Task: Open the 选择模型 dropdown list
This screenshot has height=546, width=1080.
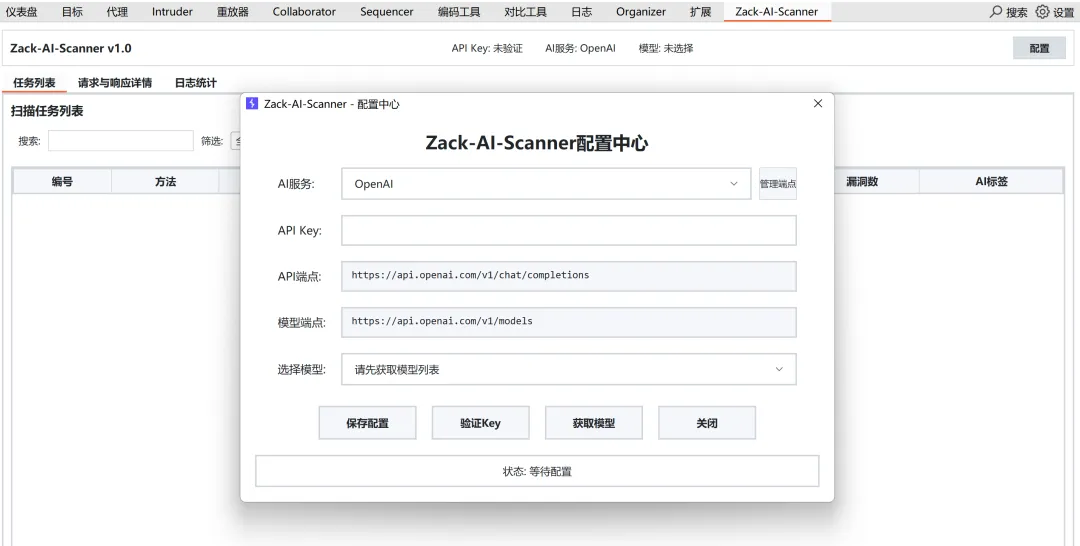Action: click(x=568, y=369)
